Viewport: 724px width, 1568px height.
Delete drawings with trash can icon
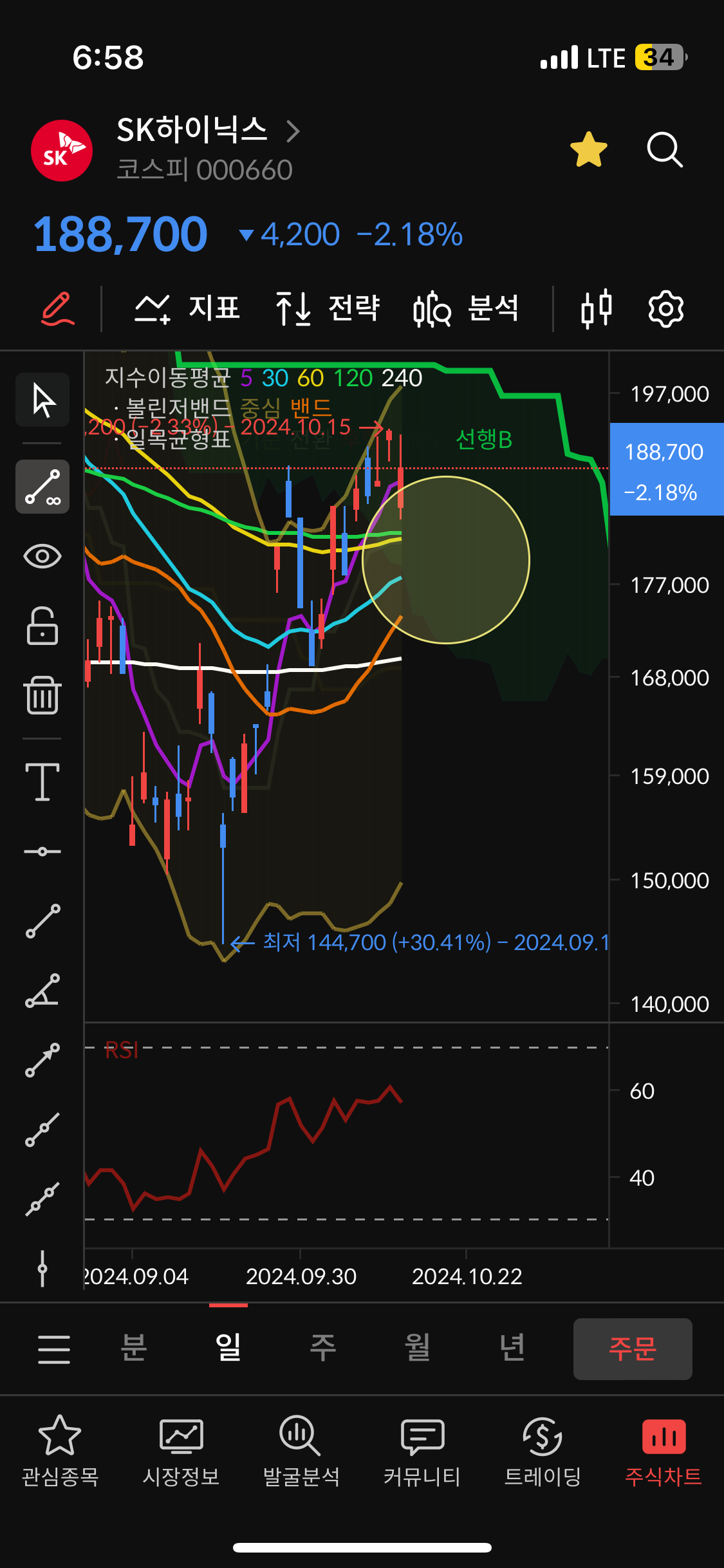pyautogui.click(x=42, y=695)
